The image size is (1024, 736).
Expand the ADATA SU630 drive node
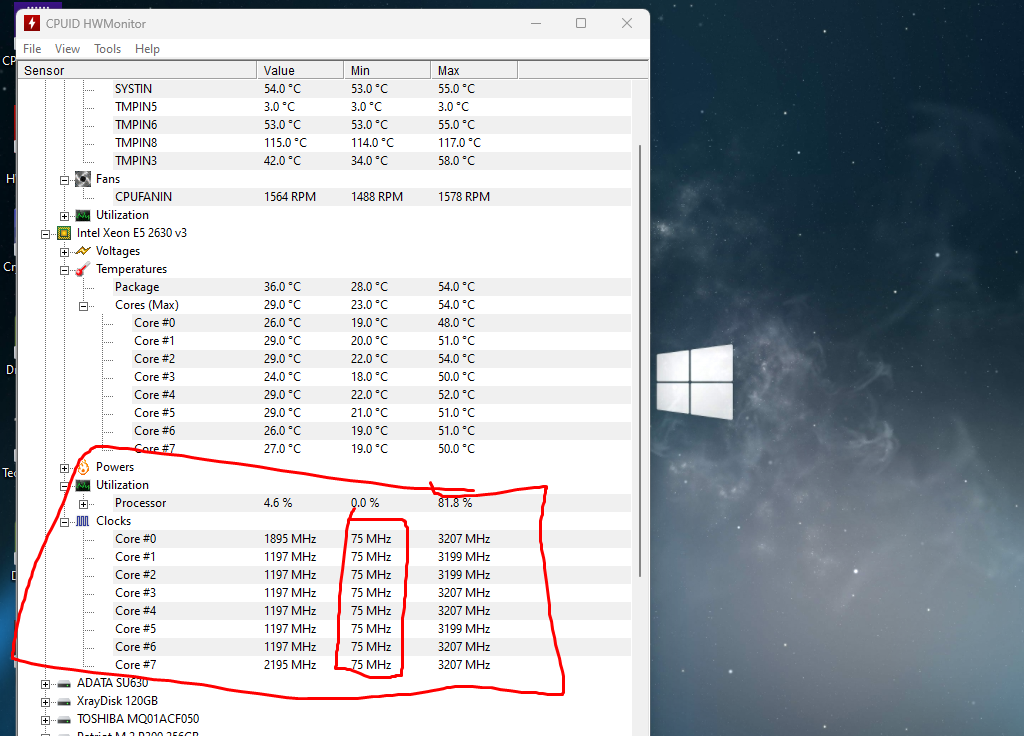(45, 684)
